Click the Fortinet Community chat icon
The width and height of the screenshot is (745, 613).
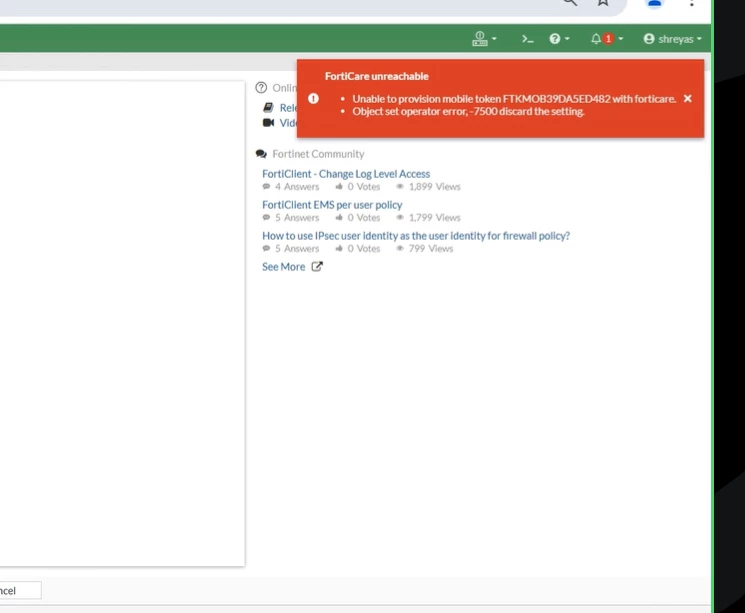261,154
